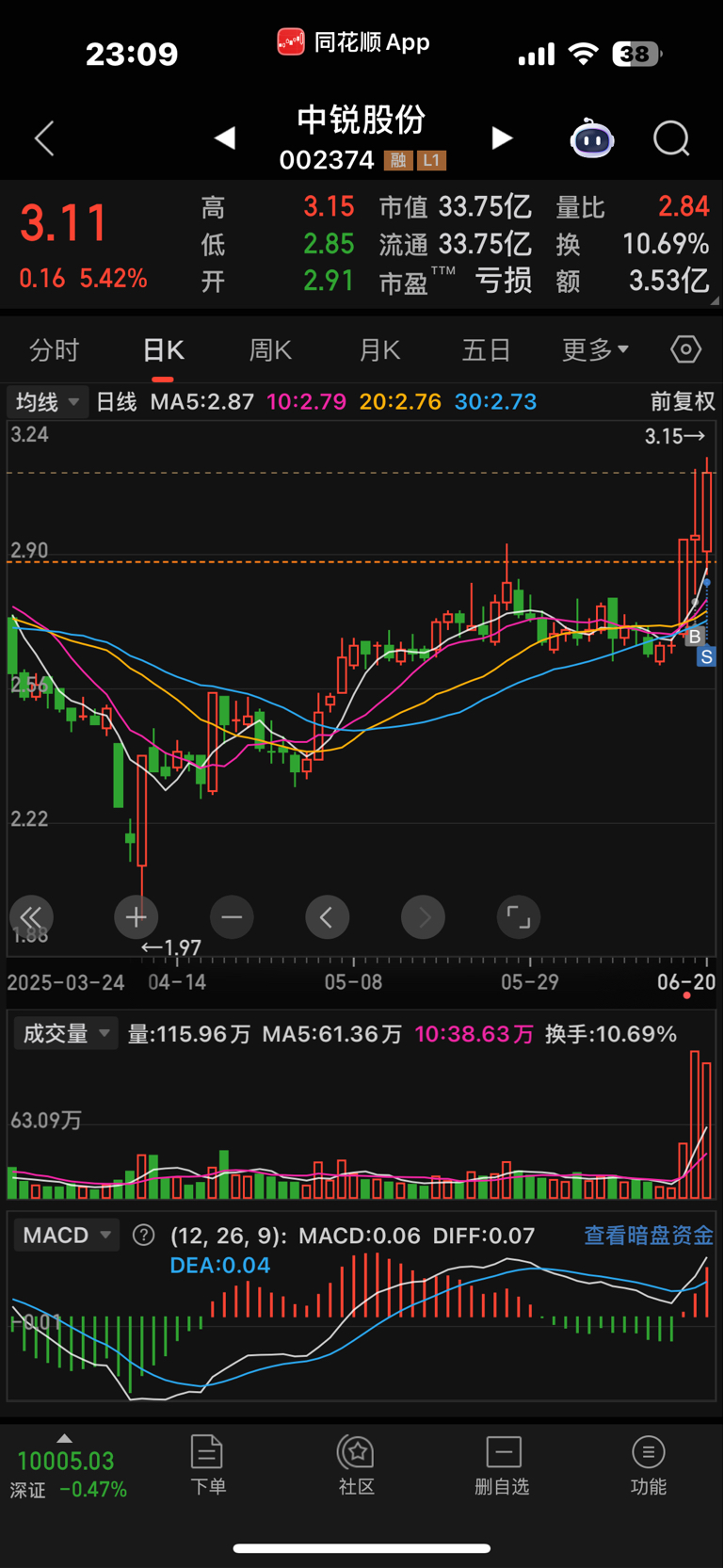The width and height of the screenshot is (724, 1568).
Task: Tap turnover rate 10.69% in header
Action: click(666, 244)
